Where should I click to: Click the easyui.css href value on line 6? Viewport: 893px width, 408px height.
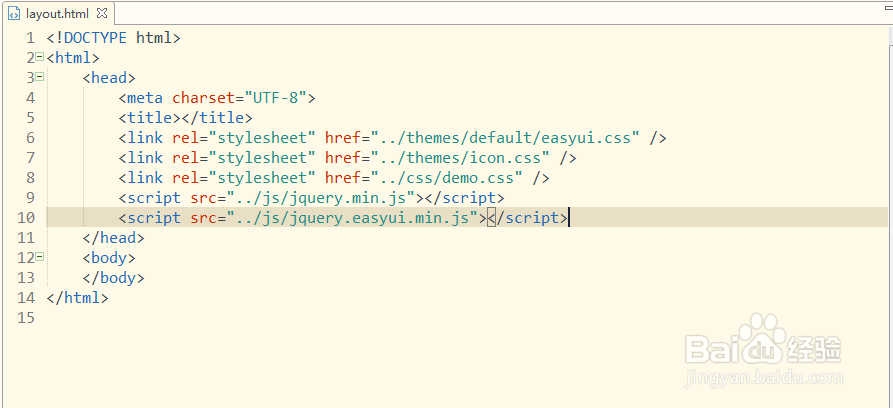(506, 138)
